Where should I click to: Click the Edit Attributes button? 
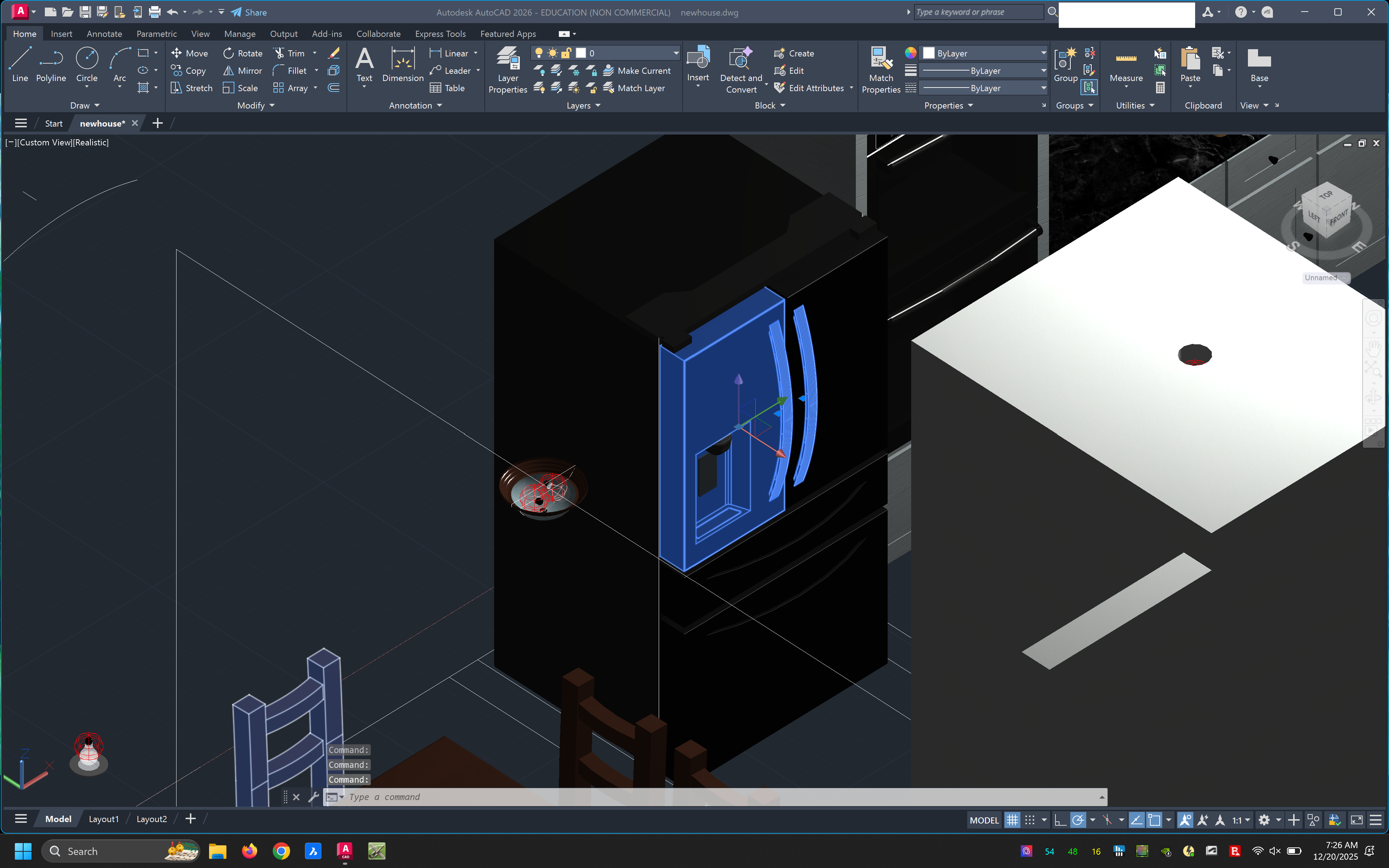click(809, 88)
